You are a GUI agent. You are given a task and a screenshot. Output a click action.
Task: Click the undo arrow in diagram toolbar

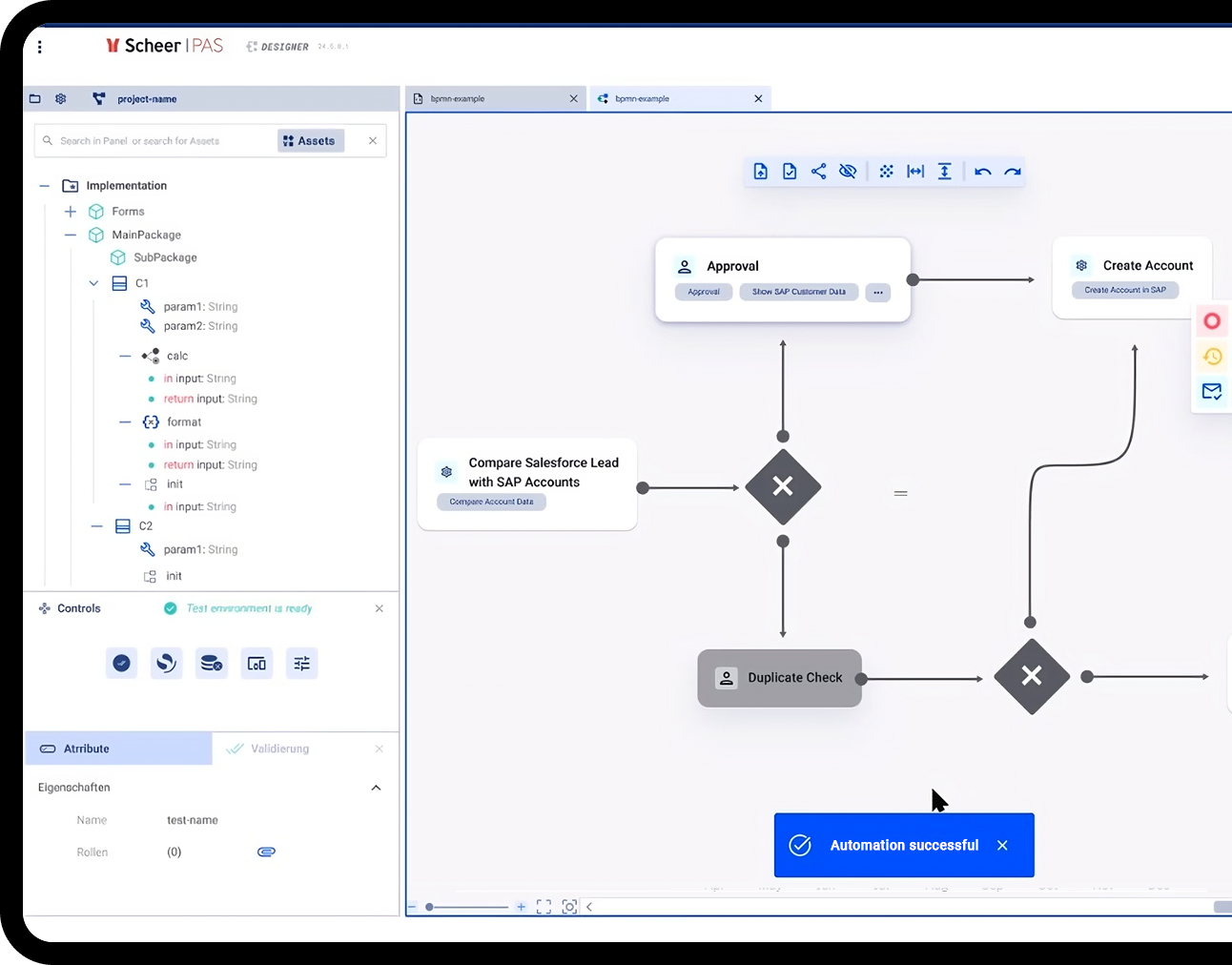[983, 171]
